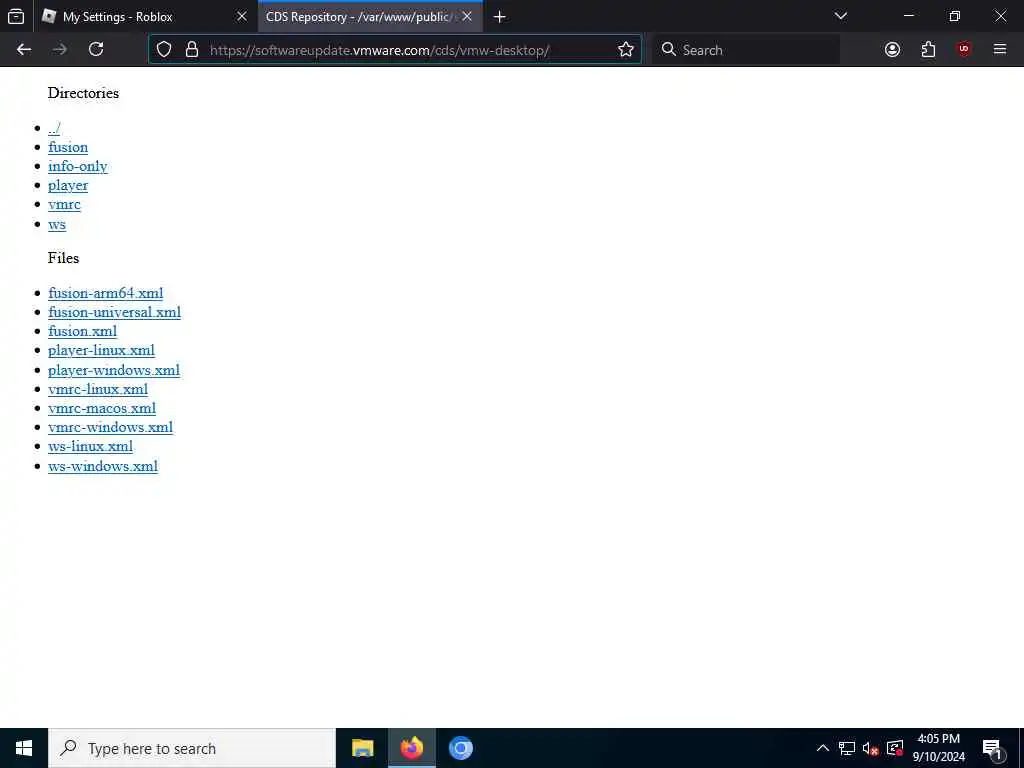
Task: Open the vmrc directory
Action: coord(64,204)
